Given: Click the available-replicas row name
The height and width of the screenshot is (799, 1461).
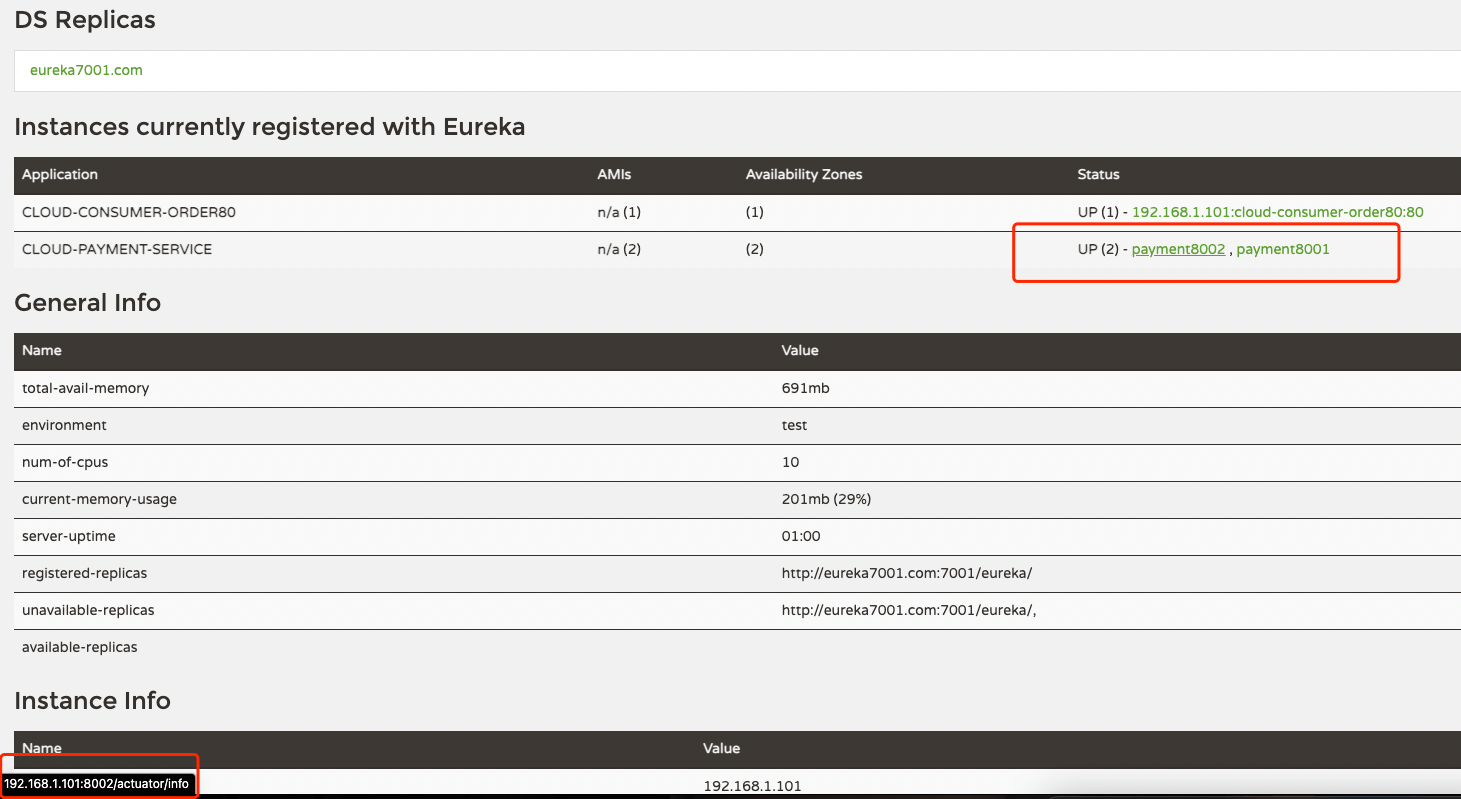Looking at the screenshot, I should (80, 647).
